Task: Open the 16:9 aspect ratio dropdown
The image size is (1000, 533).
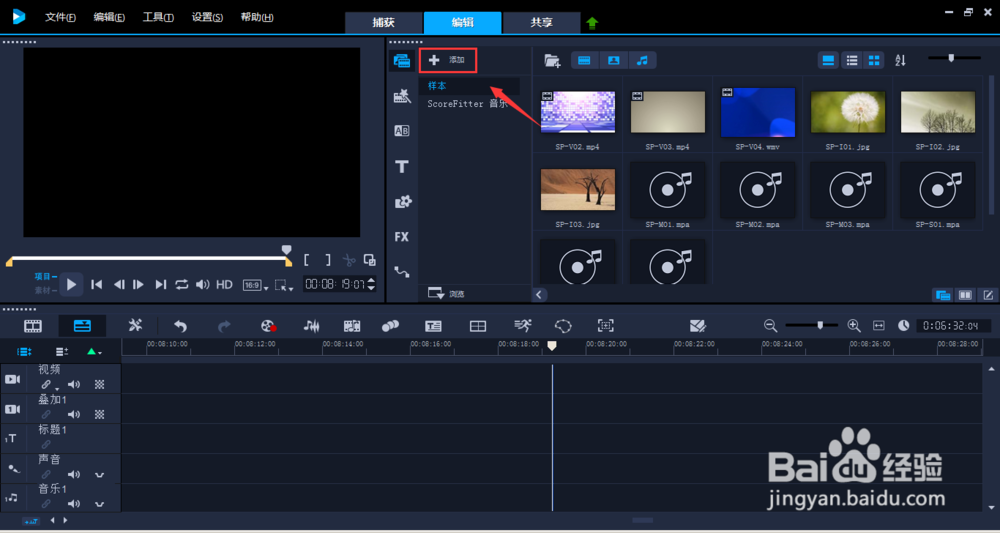Action: [255, 286]
